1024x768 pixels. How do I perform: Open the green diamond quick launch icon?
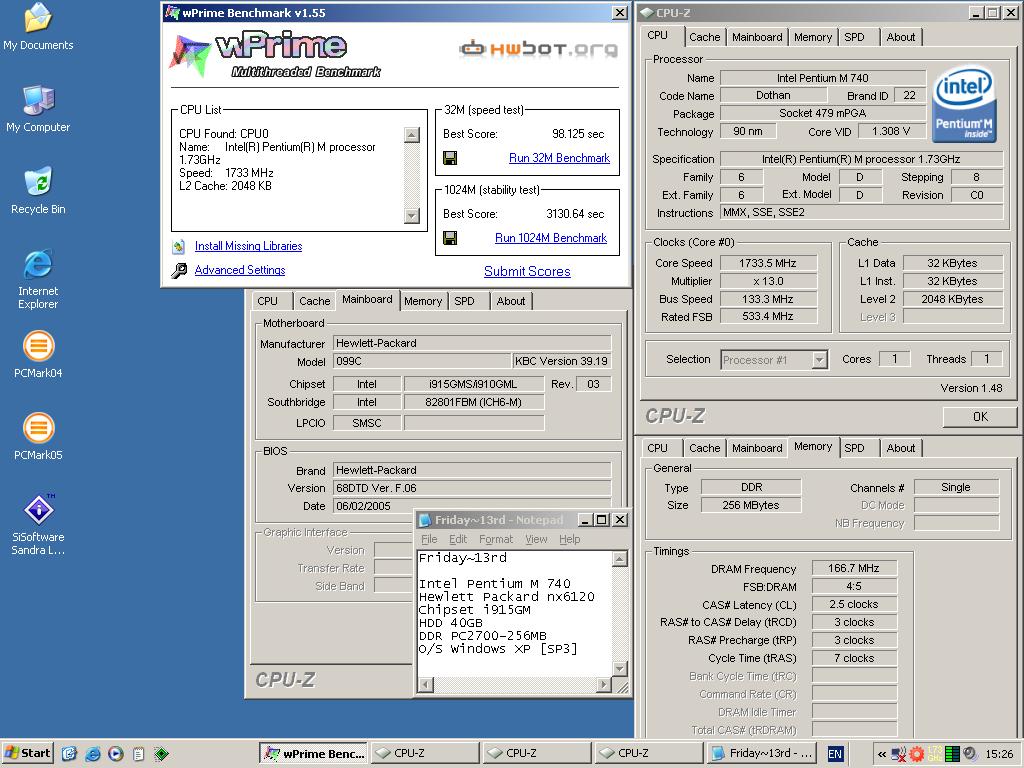pos(161,754)
